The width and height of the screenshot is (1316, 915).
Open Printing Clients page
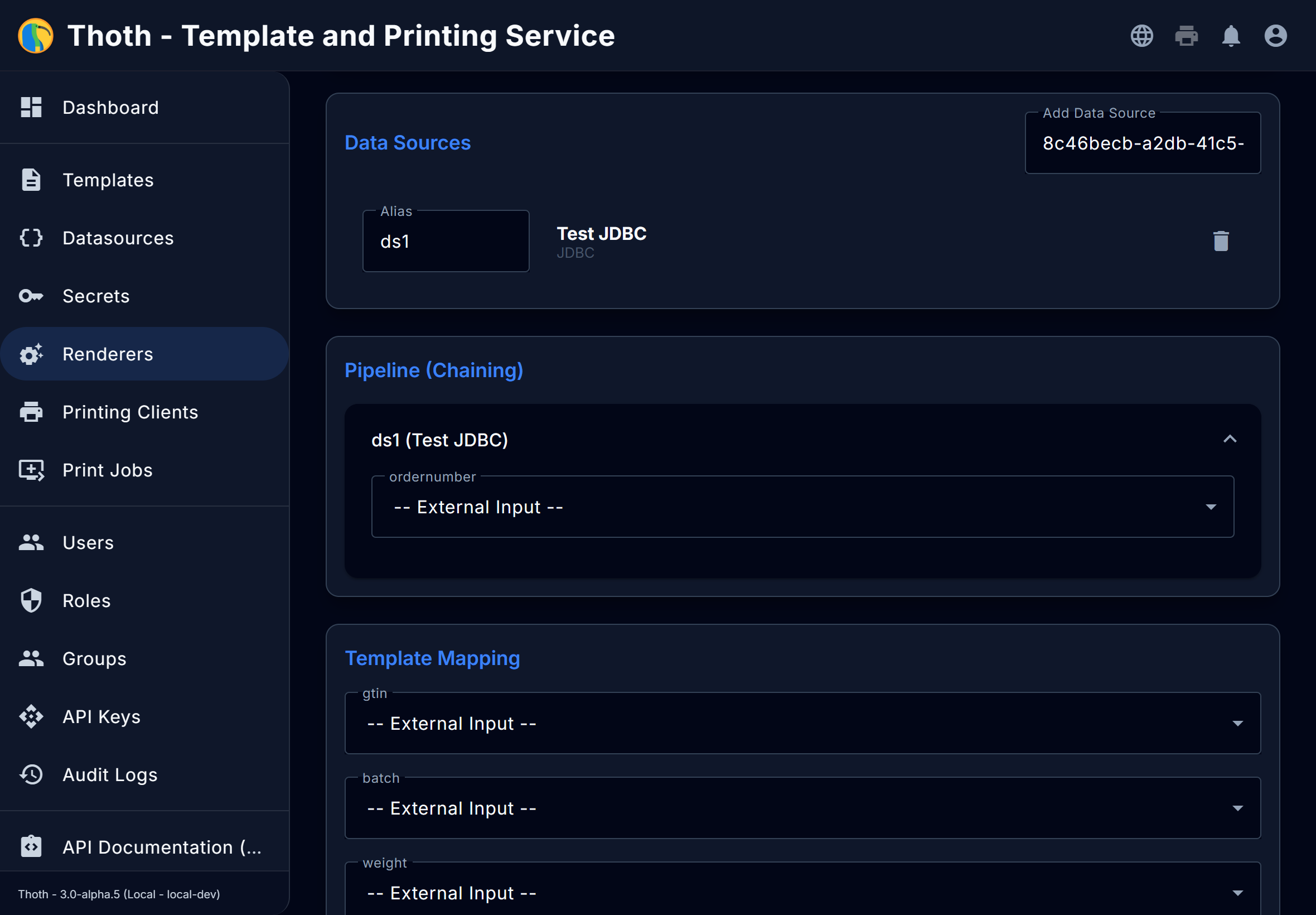(x=144, y=412)
